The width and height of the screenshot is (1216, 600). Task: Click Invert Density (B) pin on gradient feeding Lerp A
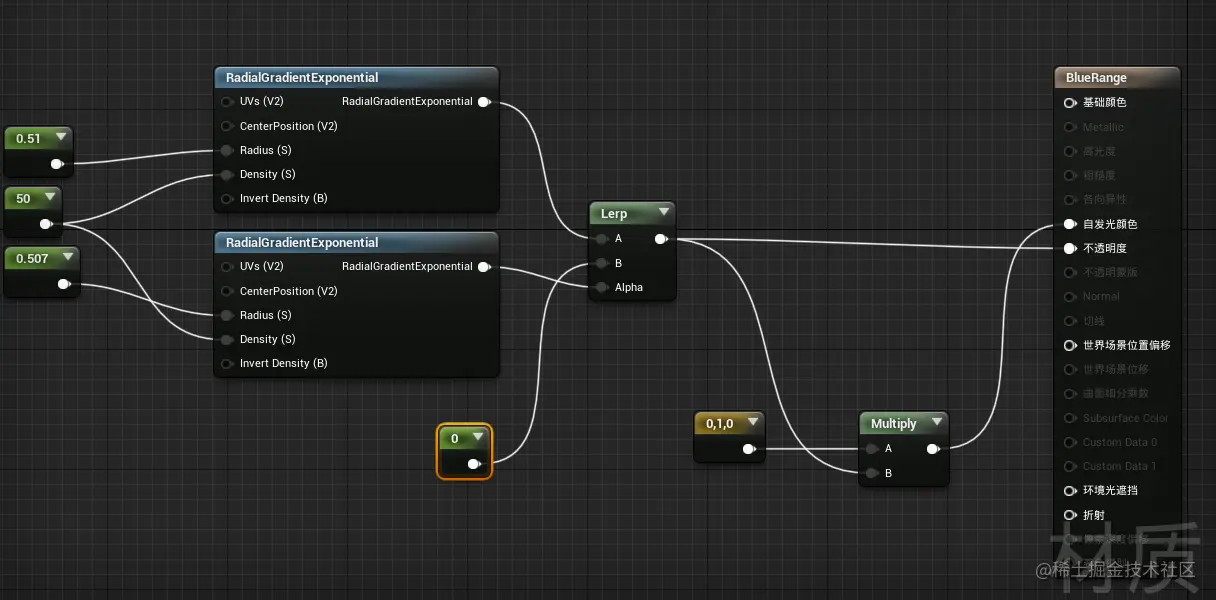point(227,198)
